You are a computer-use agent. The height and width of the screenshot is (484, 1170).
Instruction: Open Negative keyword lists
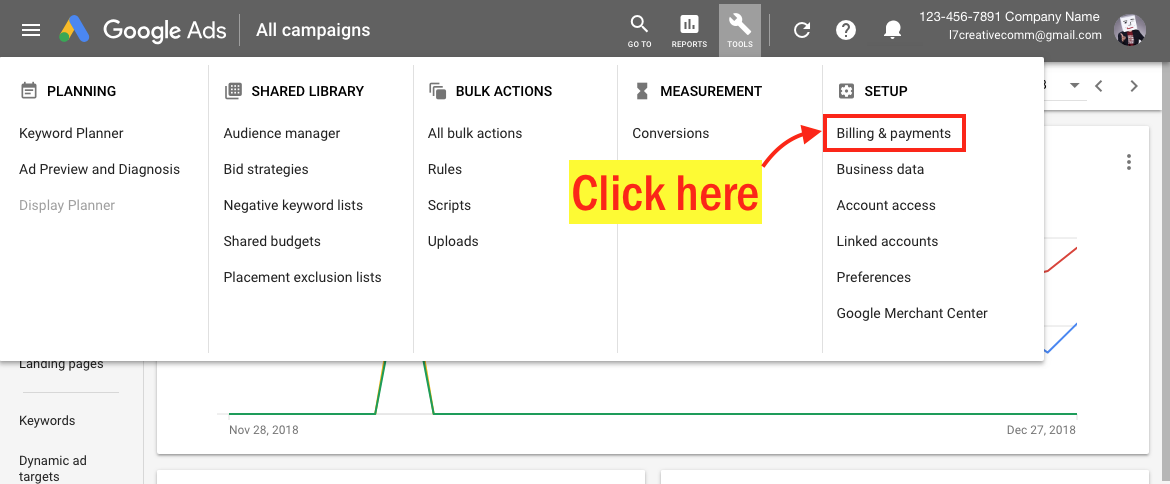293,205
